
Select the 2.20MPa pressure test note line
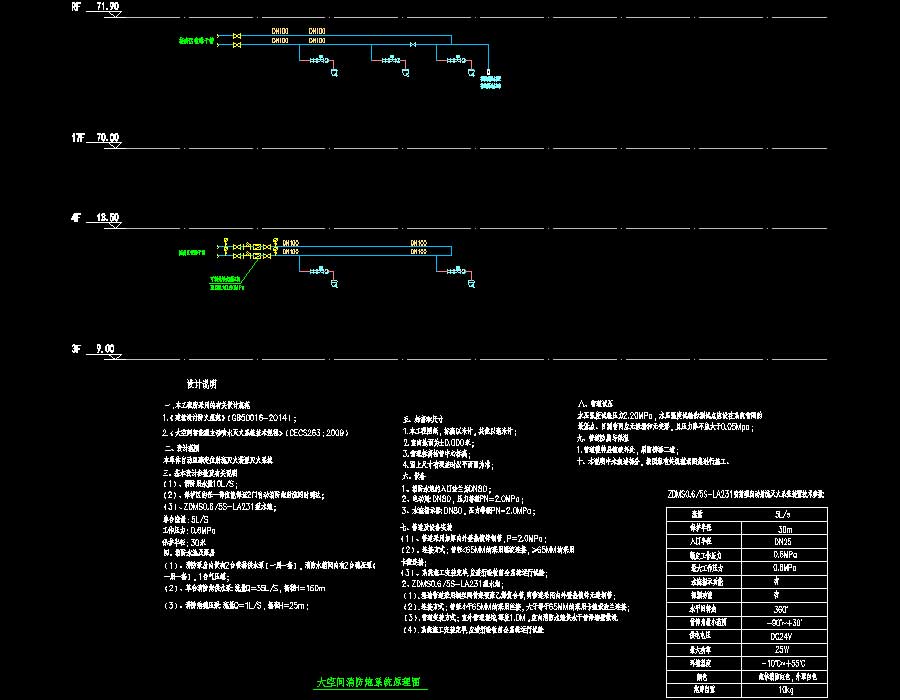(x=670, y=415)
